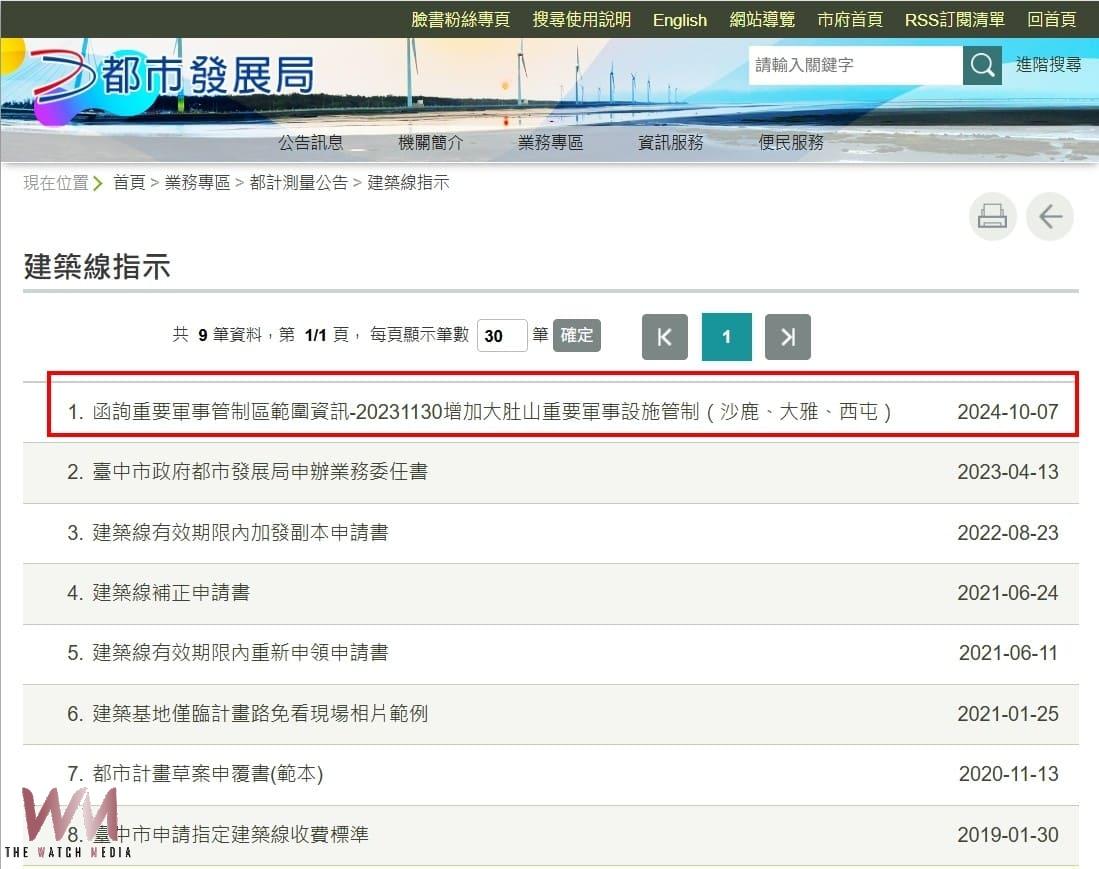
Task: Click the back arrow icon
Action: (1050, 217)
